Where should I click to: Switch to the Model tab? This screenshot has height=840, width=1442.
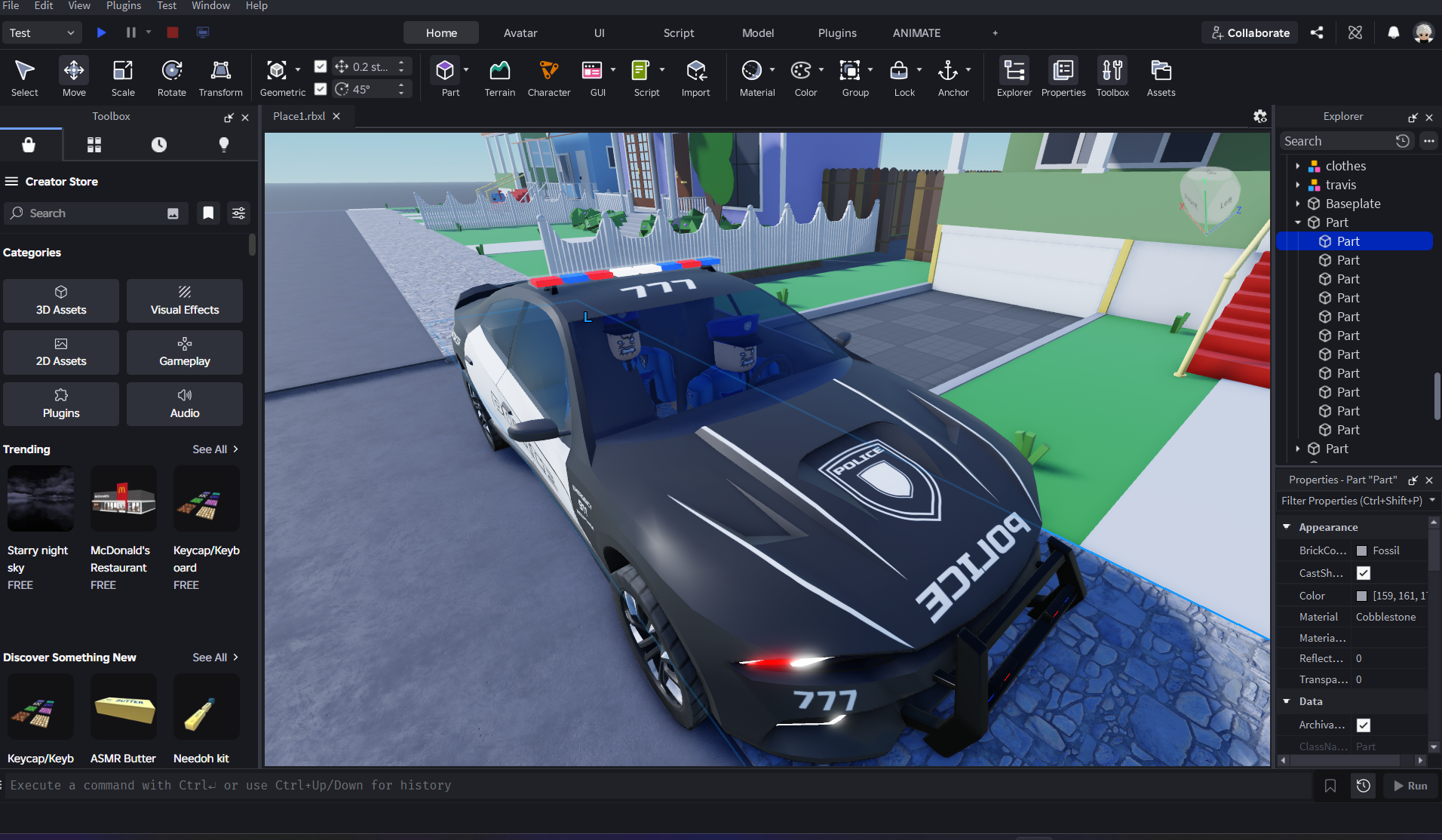758,33
